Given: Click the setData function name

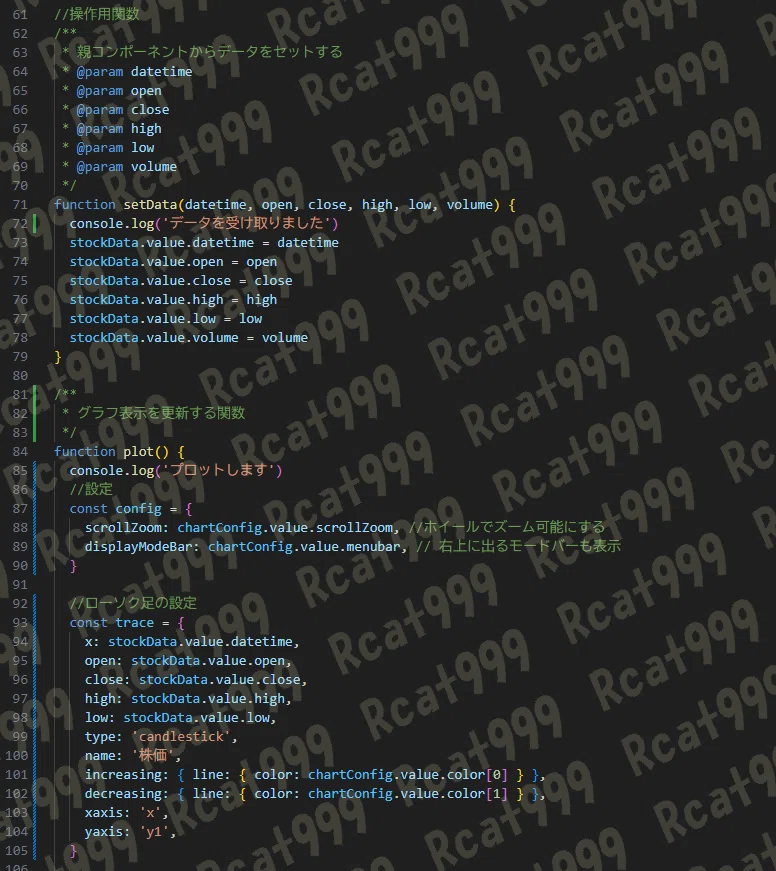Looking at the screenshot, I should tap(150, 204).
